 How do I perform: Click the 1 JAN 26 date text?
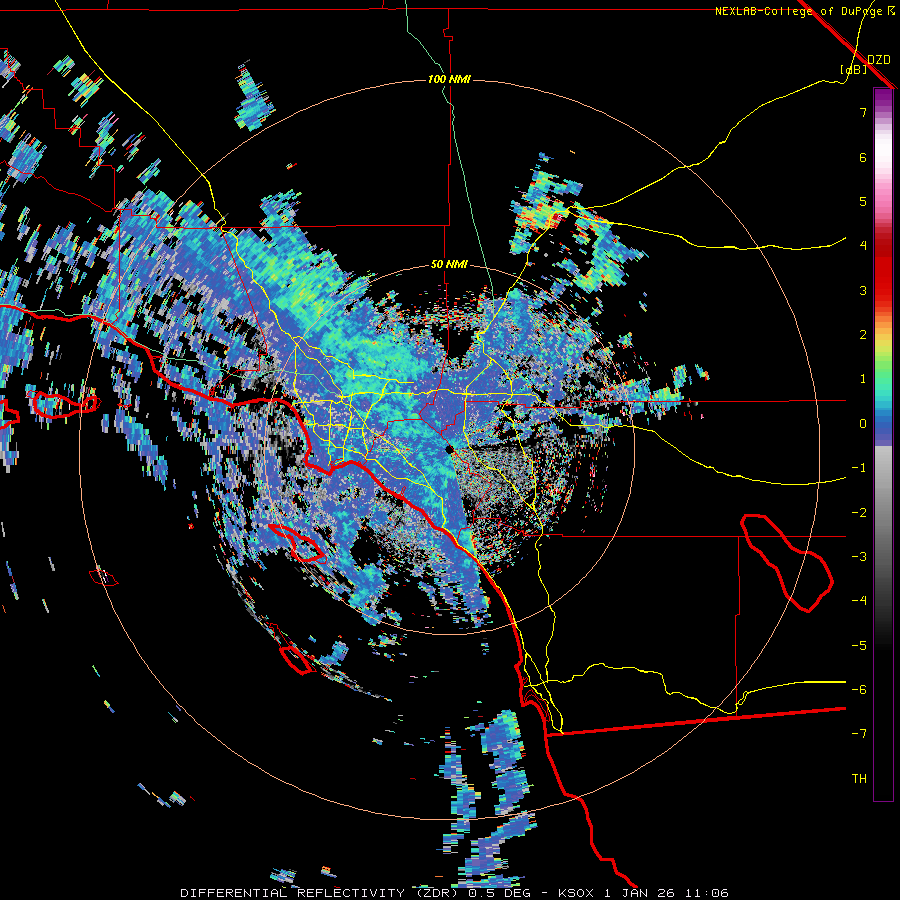(638, 893)
